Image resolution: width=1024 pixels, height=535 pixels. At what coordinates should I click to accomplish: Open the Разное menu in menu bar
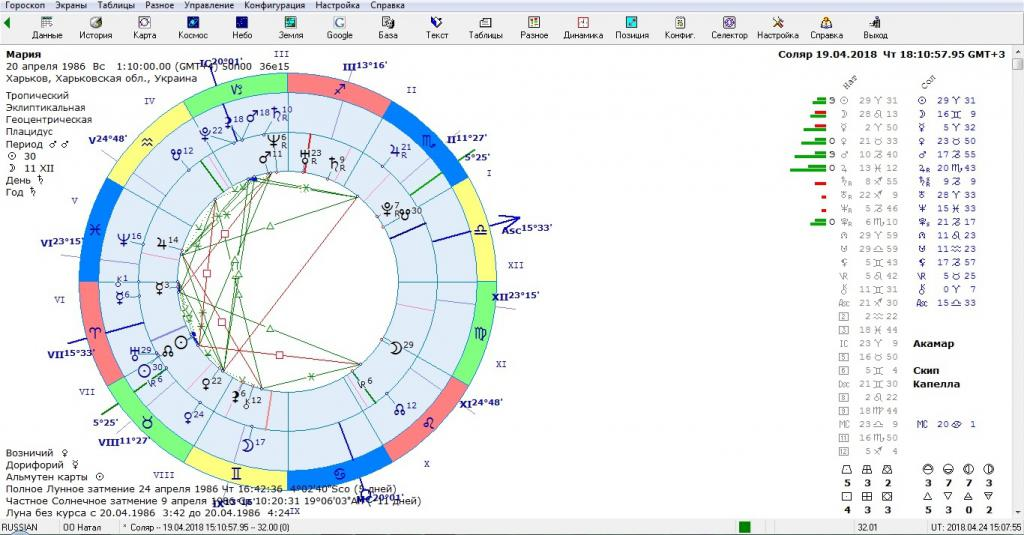pyautogui.click(x=159, y=5)
